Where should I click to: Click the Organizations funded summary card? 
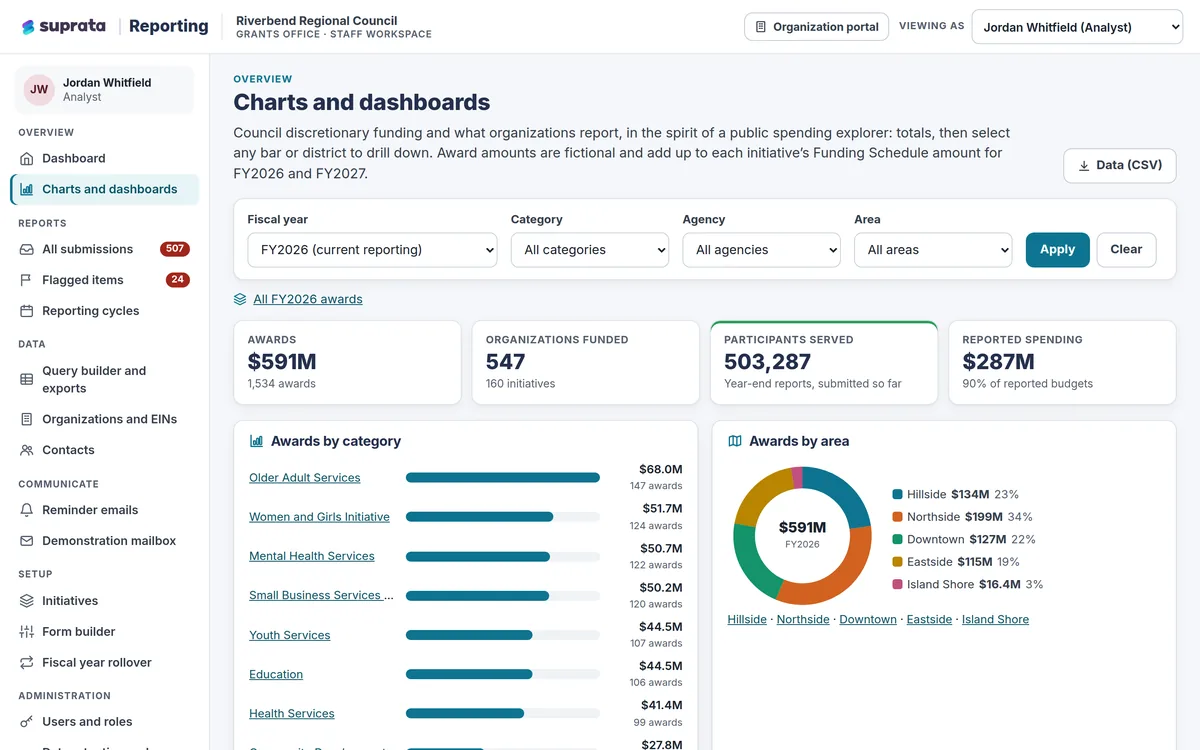pos(585,363)
